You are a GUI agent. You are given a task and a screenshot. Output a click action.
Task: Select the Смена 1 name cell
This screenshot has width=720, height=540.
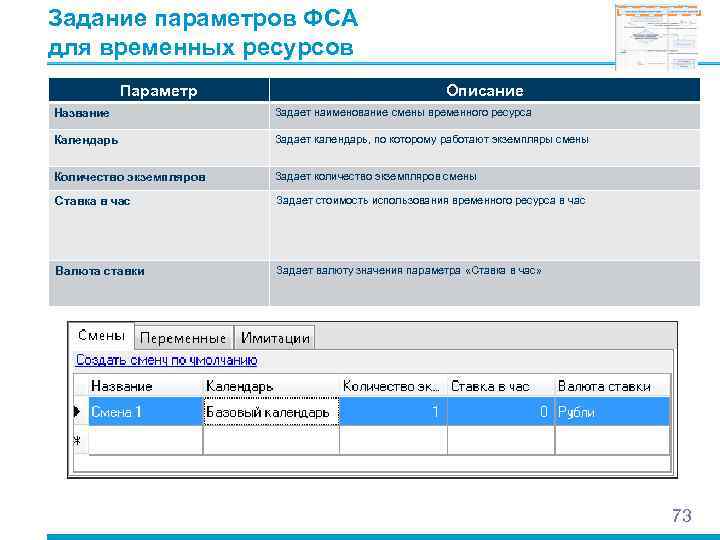pyautogui.click(x=146, y=411)
